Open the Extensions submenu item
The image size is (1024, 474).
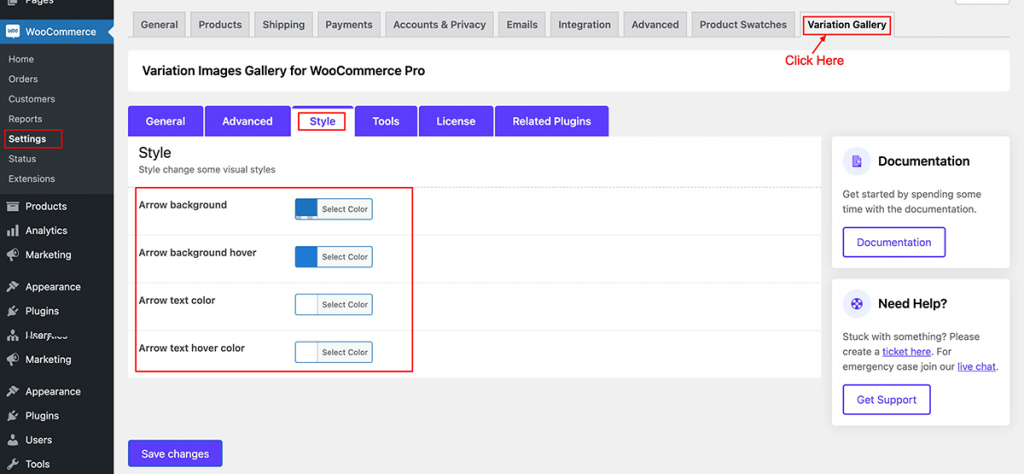click(31, 179)
